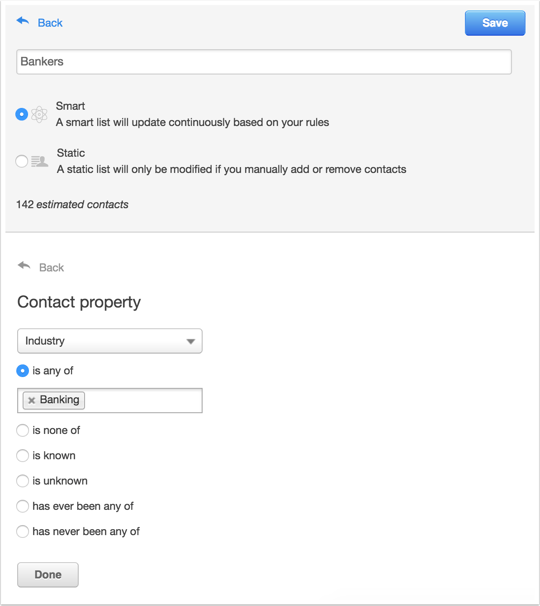This screenshot has height=606, width=540.
Task: Click the blue Save button
Action: click(x=495, y=23)
